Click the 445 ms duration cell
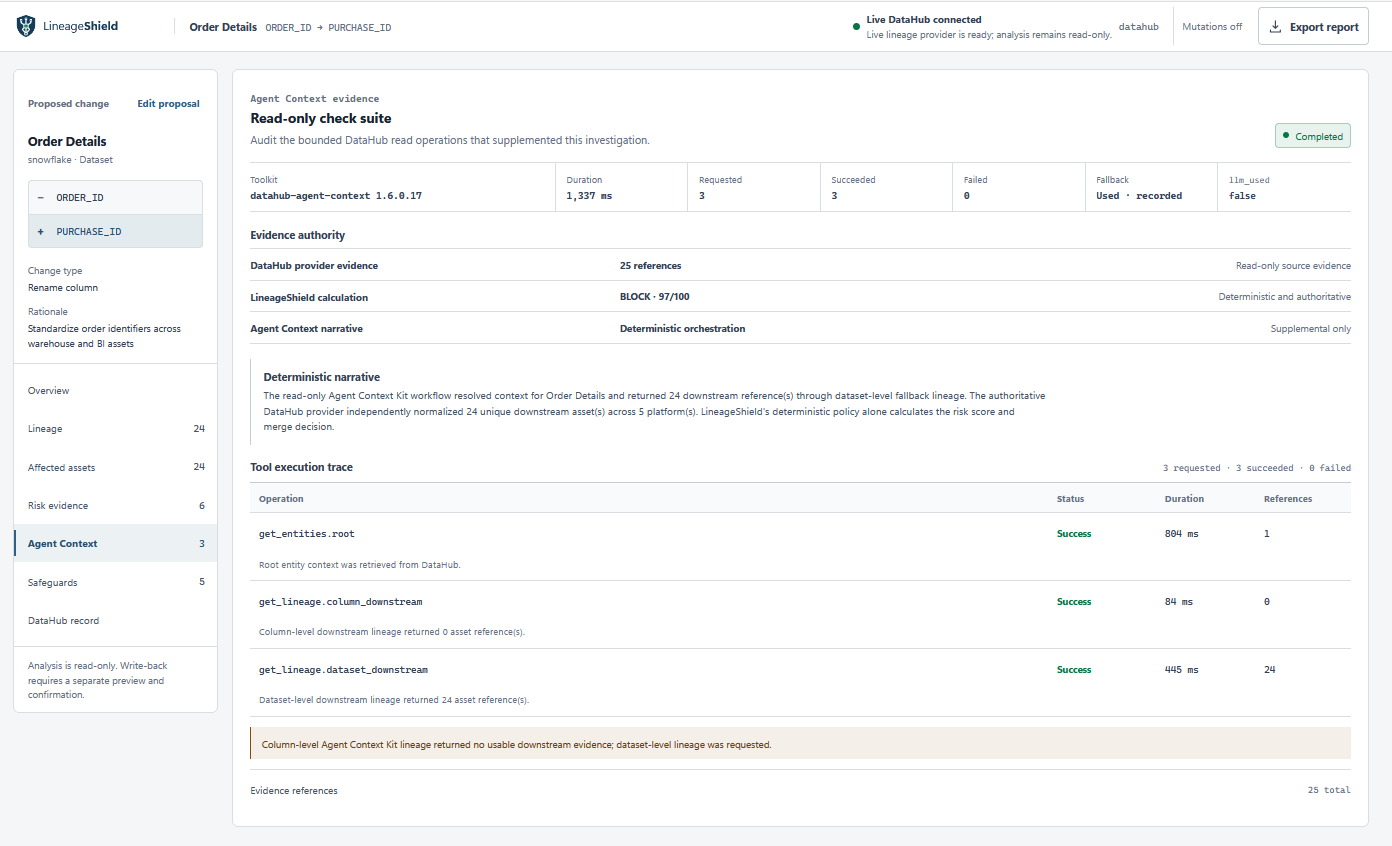 (x=1181, y=670)
